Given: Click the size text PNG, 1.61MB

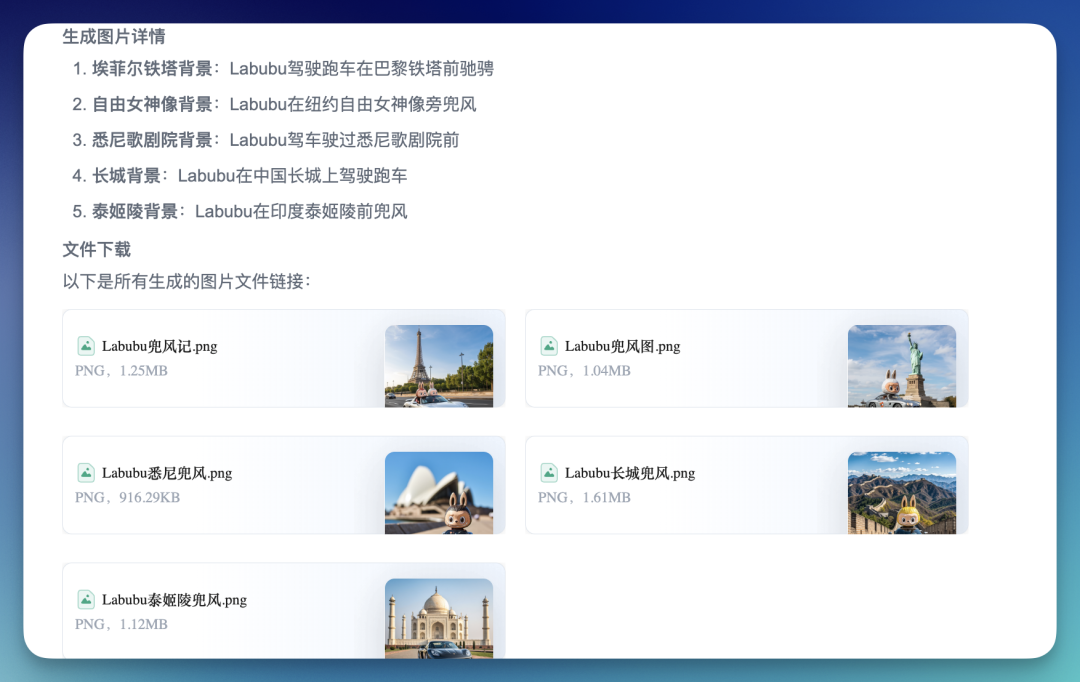Looking at the screenshot, I should (584, 497).
